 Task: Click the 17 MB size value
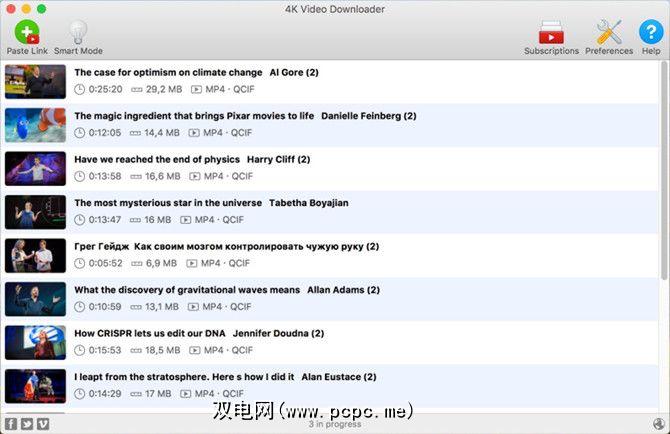tap(158, 394)
